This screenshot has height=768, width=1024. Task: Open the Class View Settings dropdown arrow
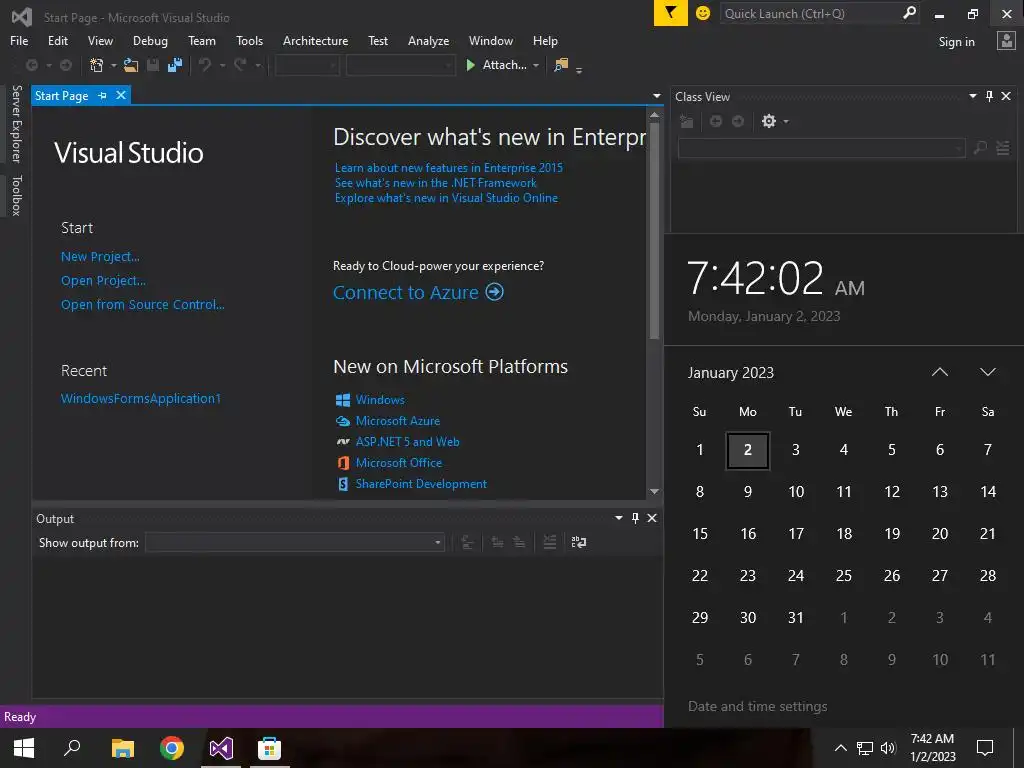(786, 121)
